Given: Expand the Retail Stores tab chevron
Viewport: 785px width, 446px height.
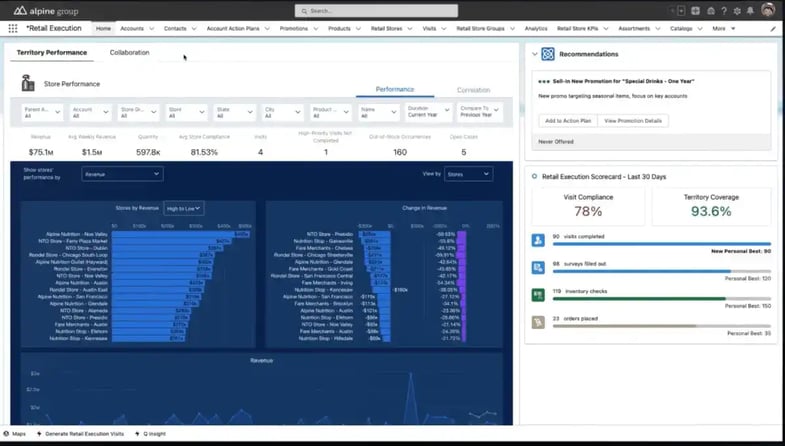Looking at the screenshot, I should point(410,29).
